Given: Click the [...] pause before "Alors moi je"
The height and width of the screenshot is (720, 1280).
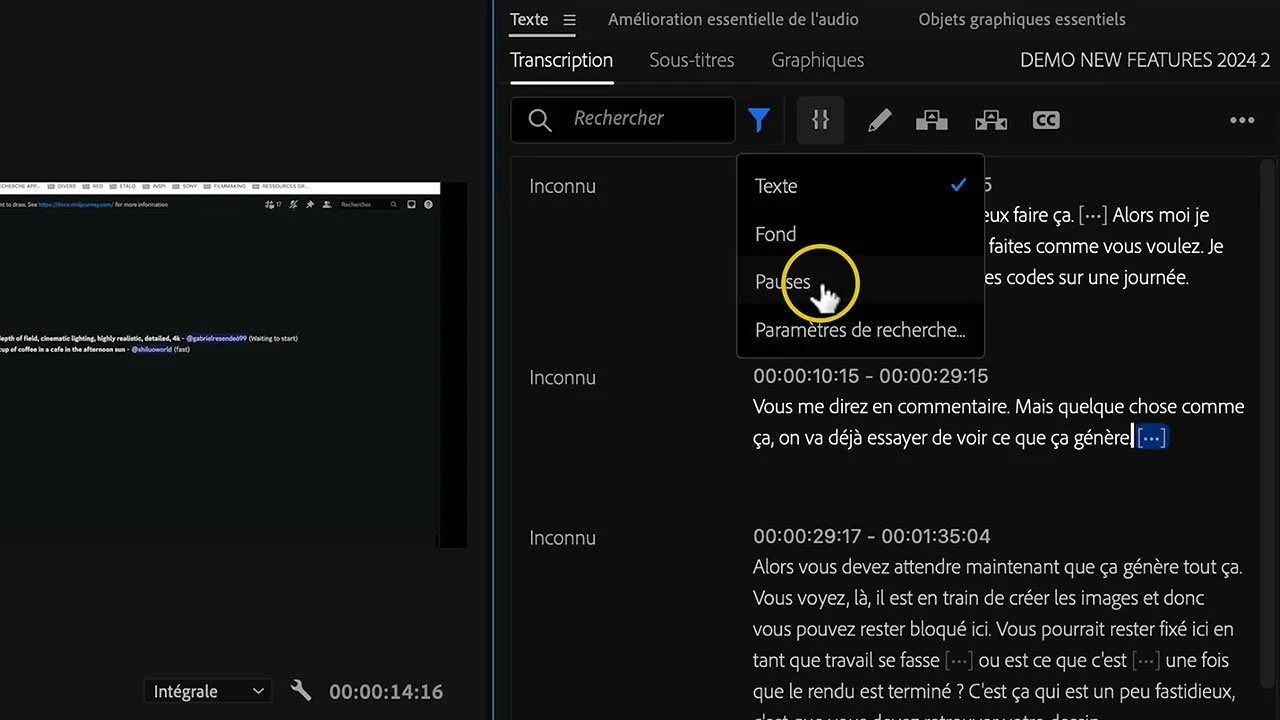Looking at the screenshot, I should (x=1093, y=215).
